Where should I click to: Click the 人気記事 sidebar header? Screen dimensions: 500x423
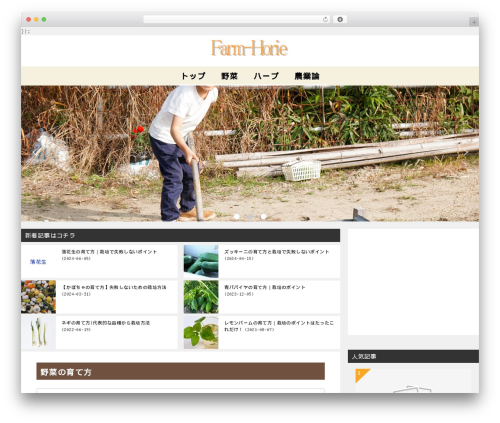click(413, 356)
